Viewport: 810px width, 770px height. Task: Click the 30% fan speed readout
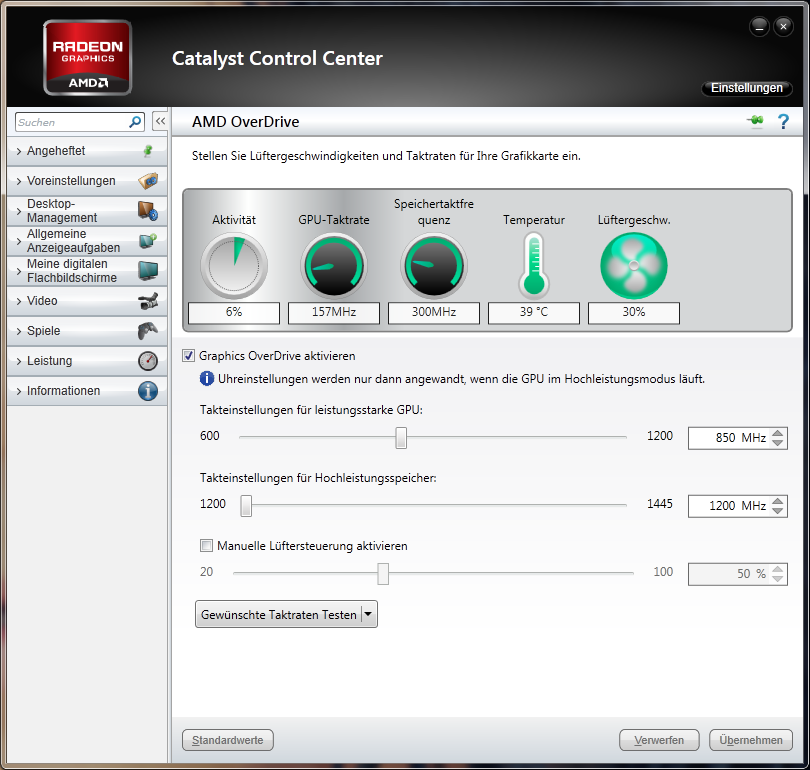[634, 312]
